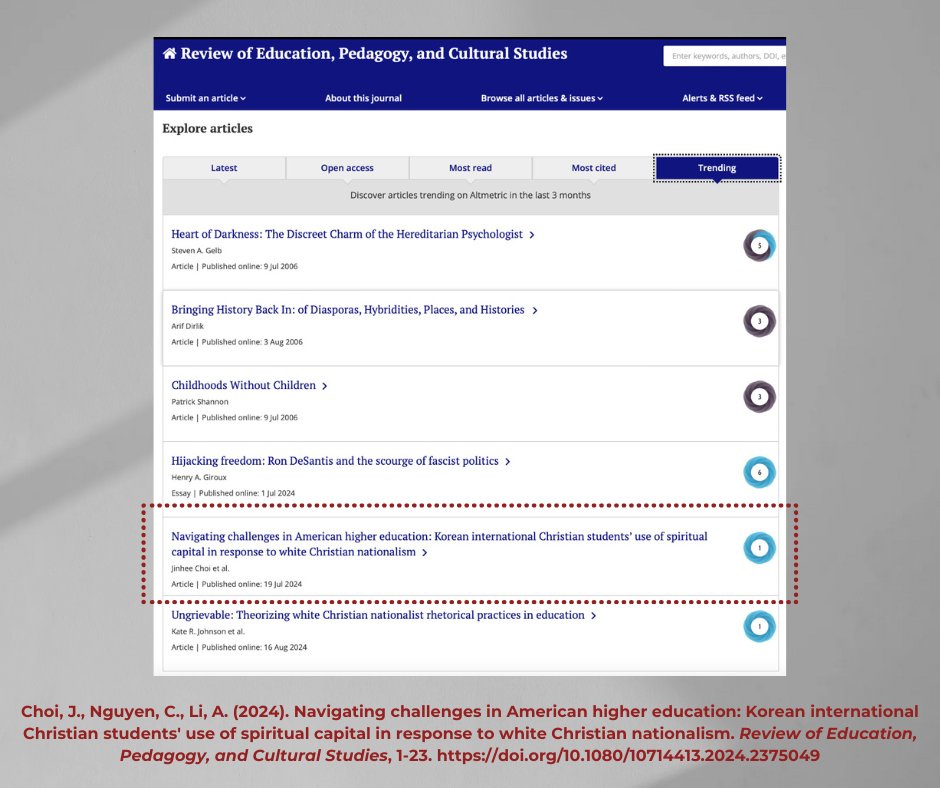Switch to the Most read tab
940x788 pixels.
(x=471, y=168)
